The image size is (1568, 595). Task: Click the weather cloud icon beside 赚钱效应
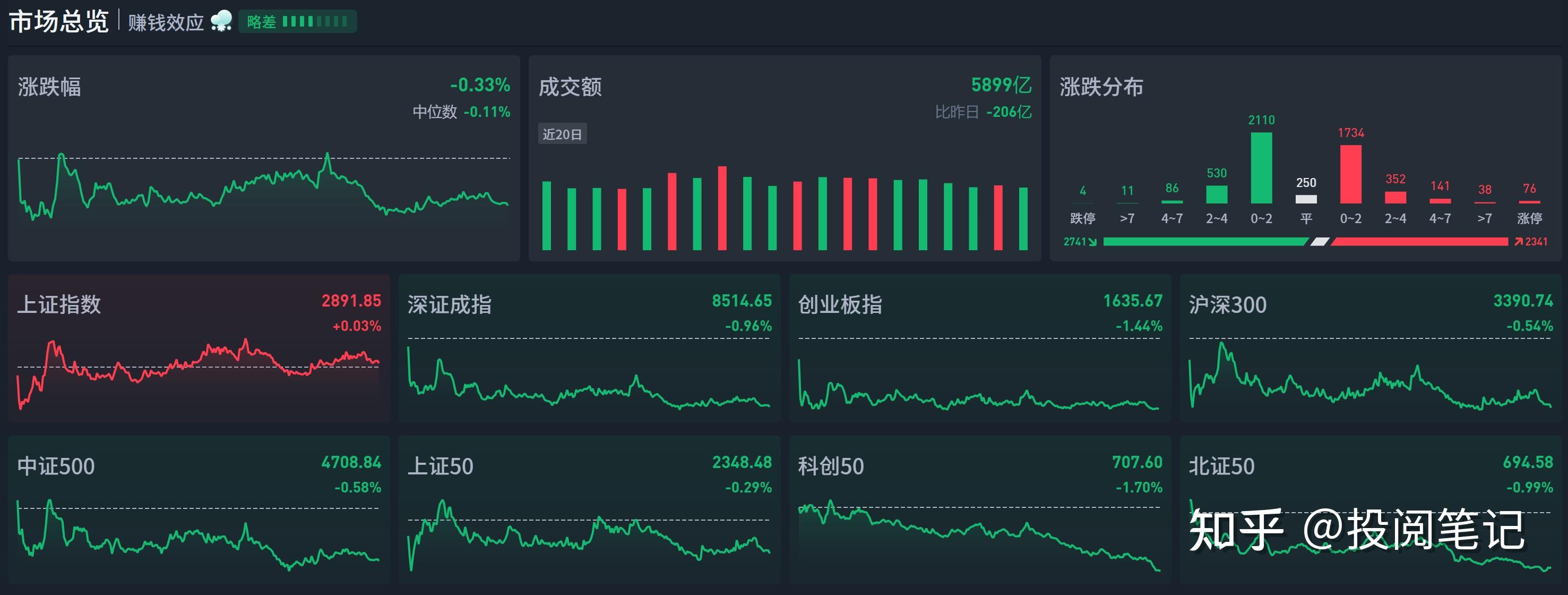coord(221,21)
